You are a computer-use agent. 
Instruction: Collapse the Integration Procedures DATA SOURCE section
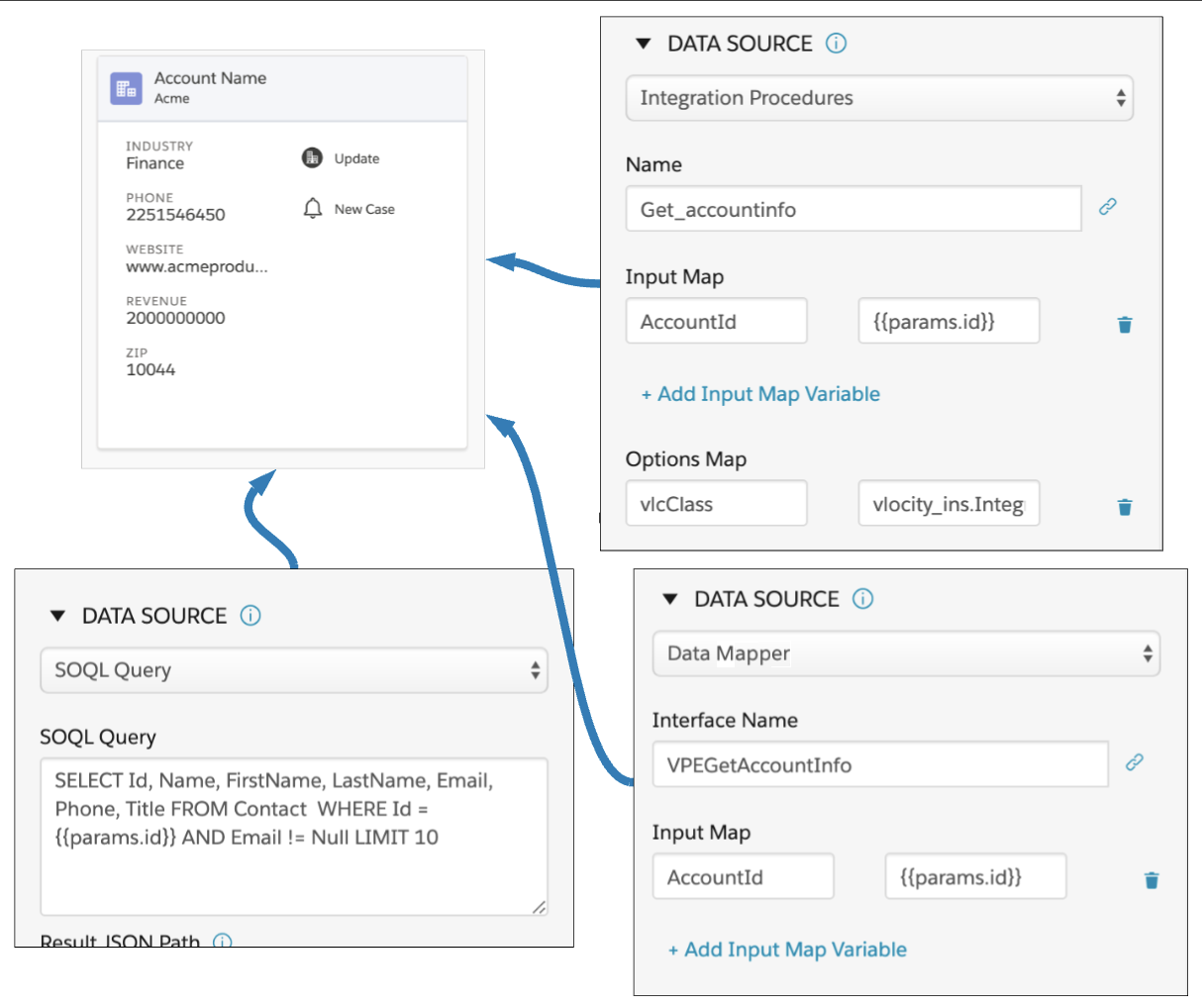click(644, 44)
